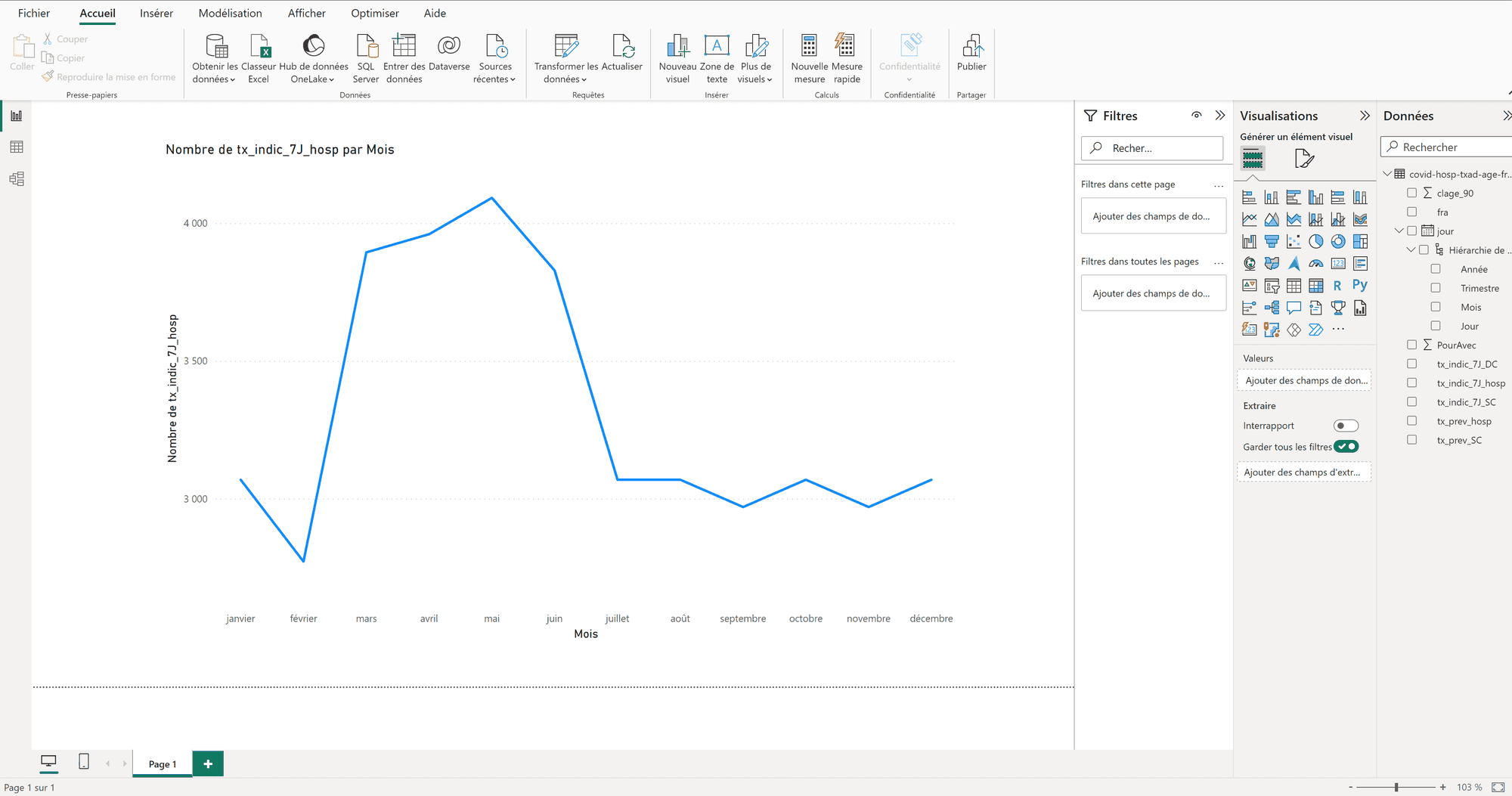The width and height of the screenshot is (1512, 796).
Task: Open Obtenir les données dropdown
Action: tap(215, 58)
